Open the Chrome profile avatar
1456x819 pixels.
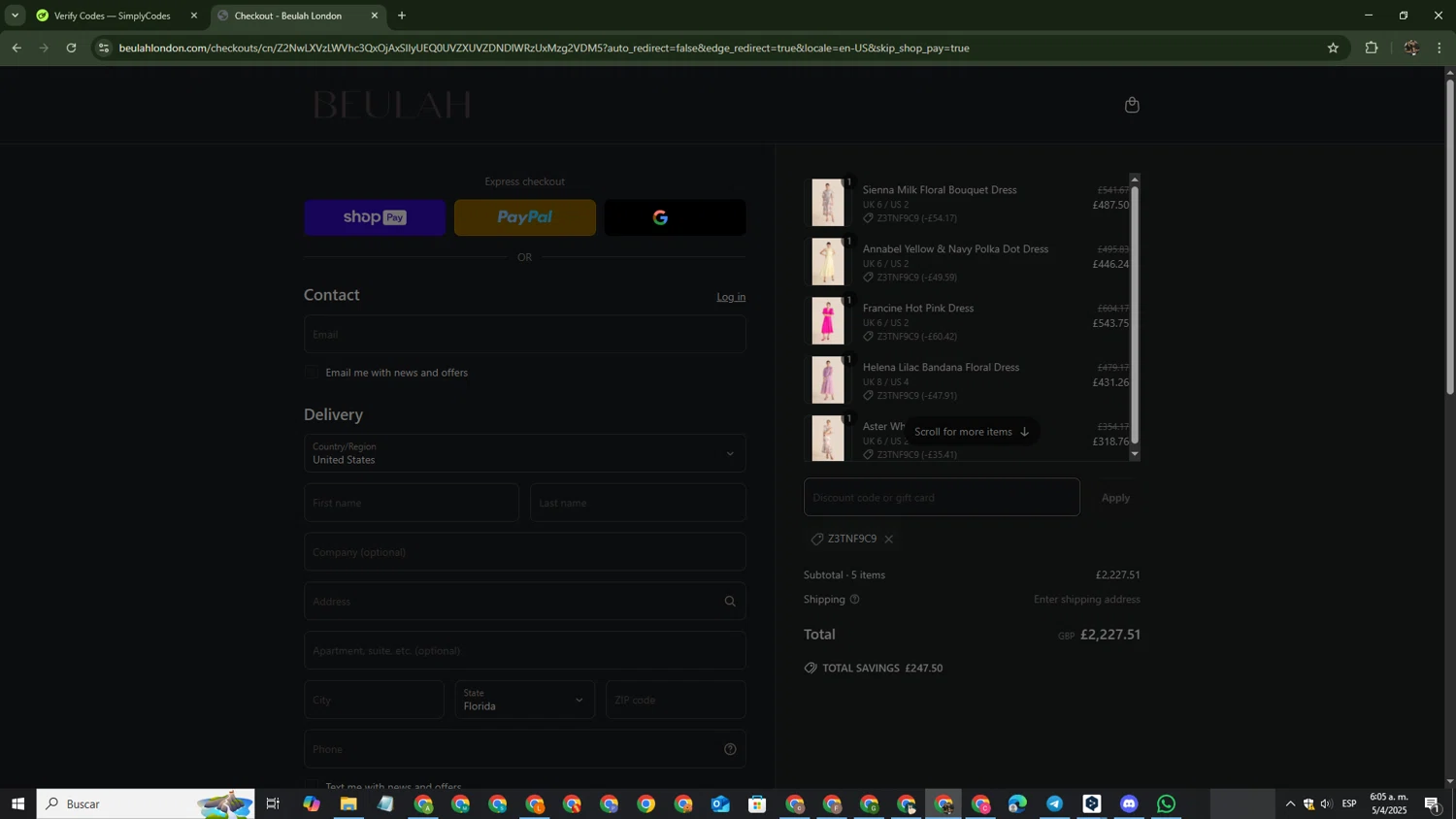pos(1410,48)
